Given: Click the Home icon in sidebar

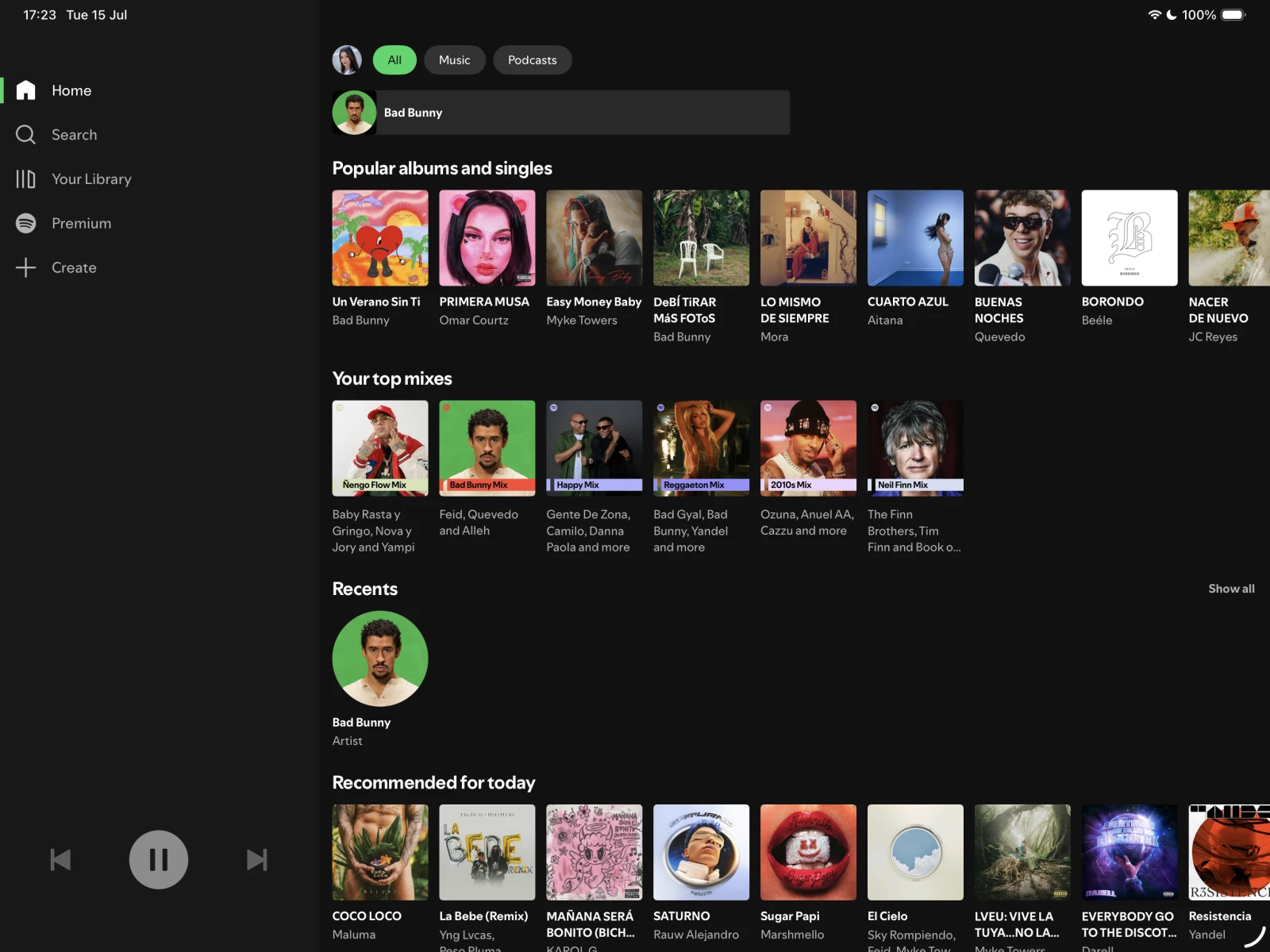Looking at the screenshot, I should click(x=26, y=90).
